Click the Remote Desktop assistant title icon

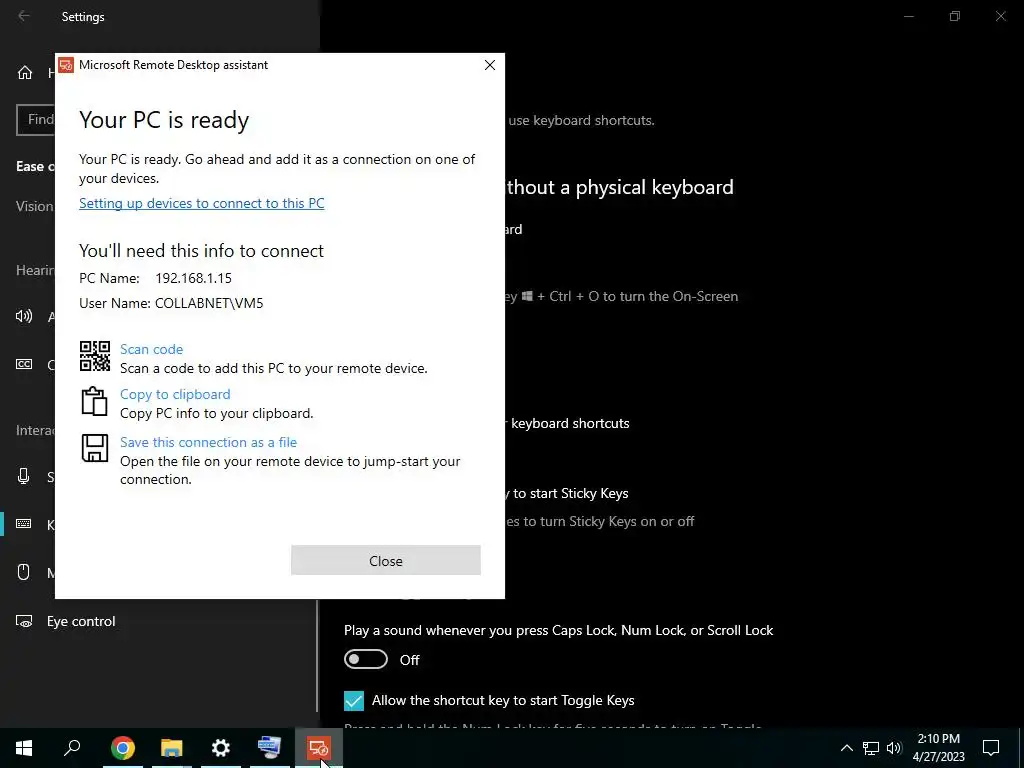(66, 65)
